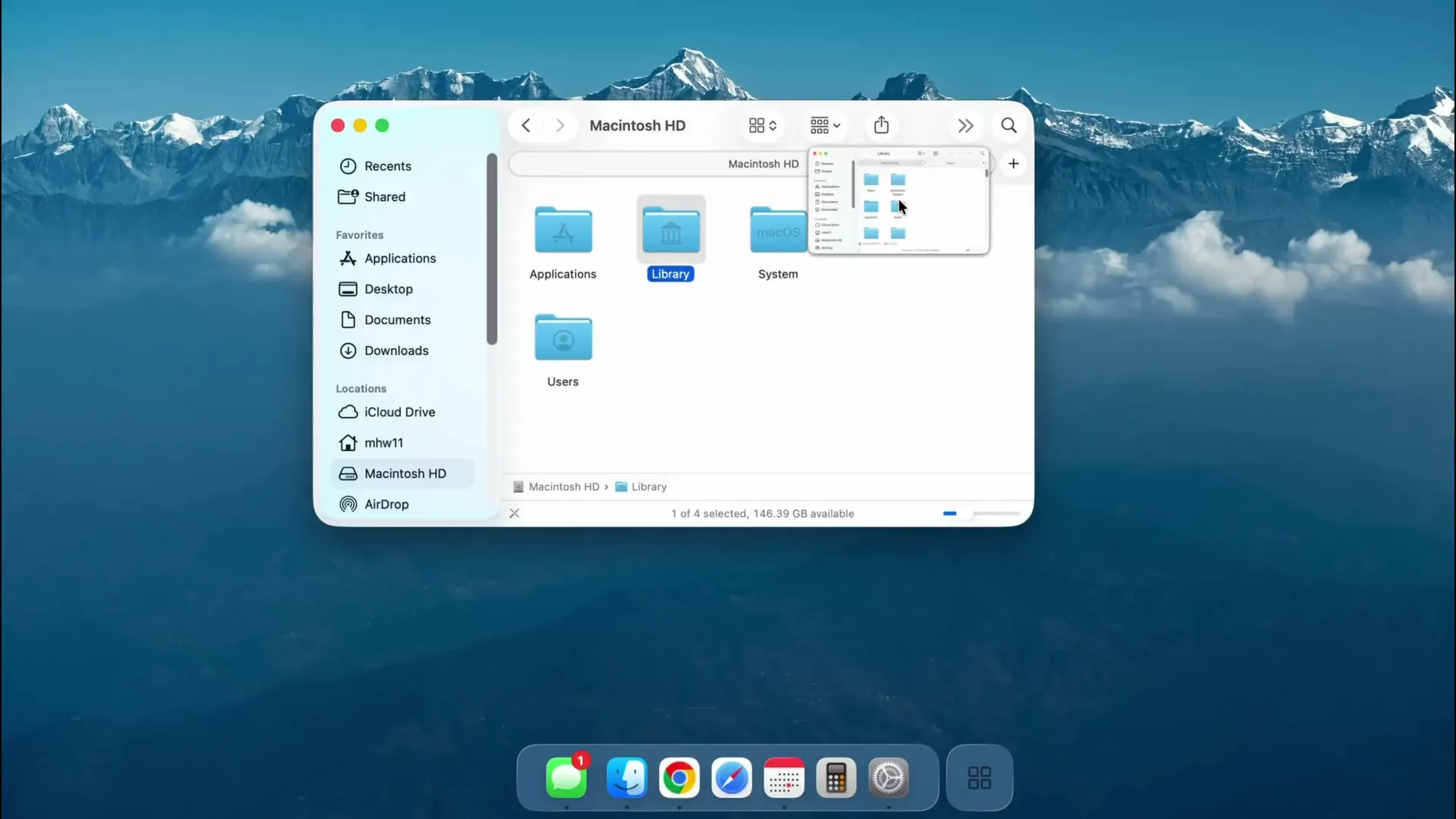Image resolution: width=1456 pixels, height=819 pixels.
Task: Open the Applications folder icon
Action: click(x=563, y=229)
